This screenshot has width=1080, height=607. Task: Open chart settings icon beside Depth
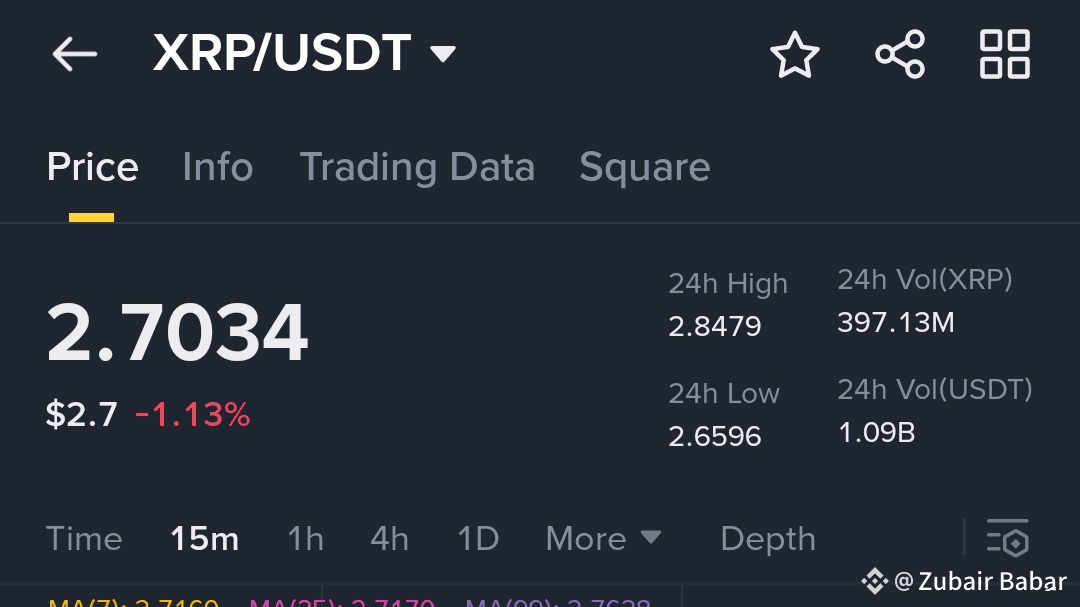tap(1008, 537)
